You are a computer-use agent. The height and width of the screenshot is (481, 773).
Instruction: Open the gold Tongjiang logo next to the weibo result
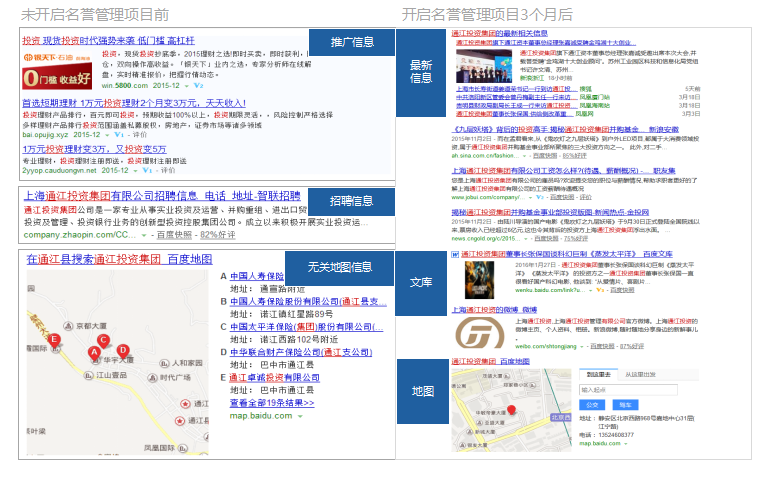coord(479,332)
